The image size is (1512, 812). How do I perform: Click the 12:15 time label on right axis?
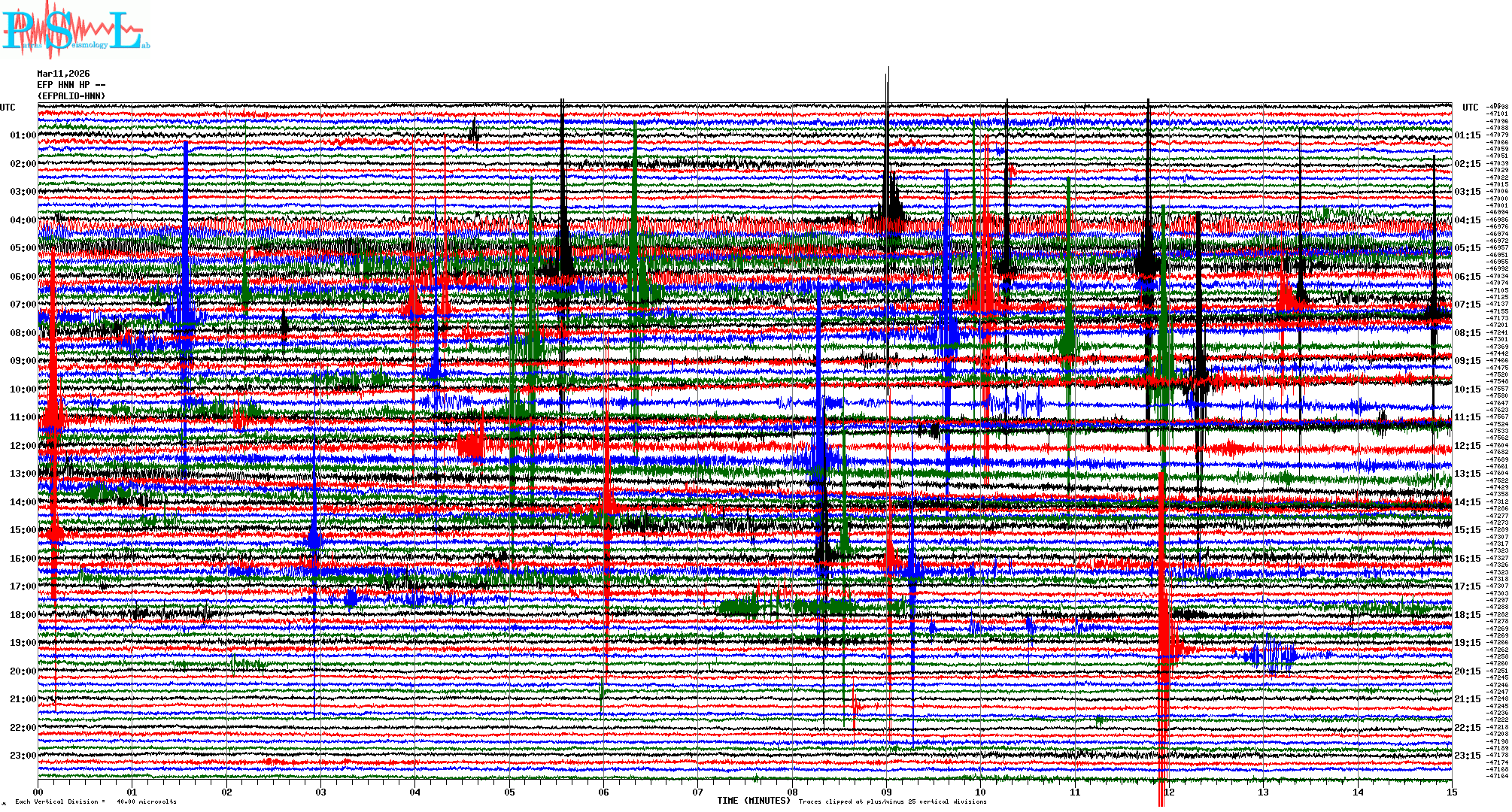1467,446
